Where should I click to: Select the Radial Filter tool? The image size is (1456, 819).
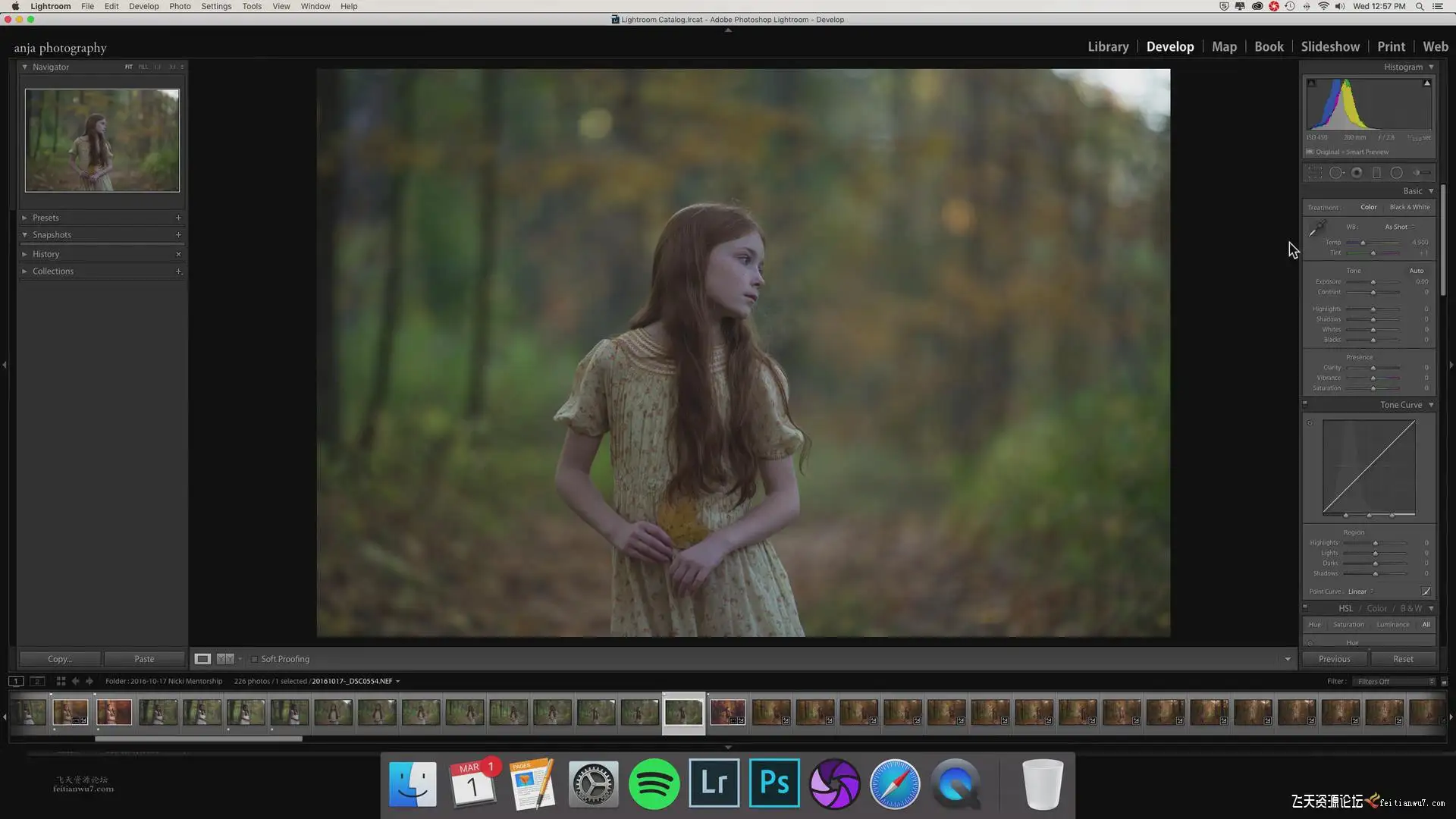coord(1396,173)
